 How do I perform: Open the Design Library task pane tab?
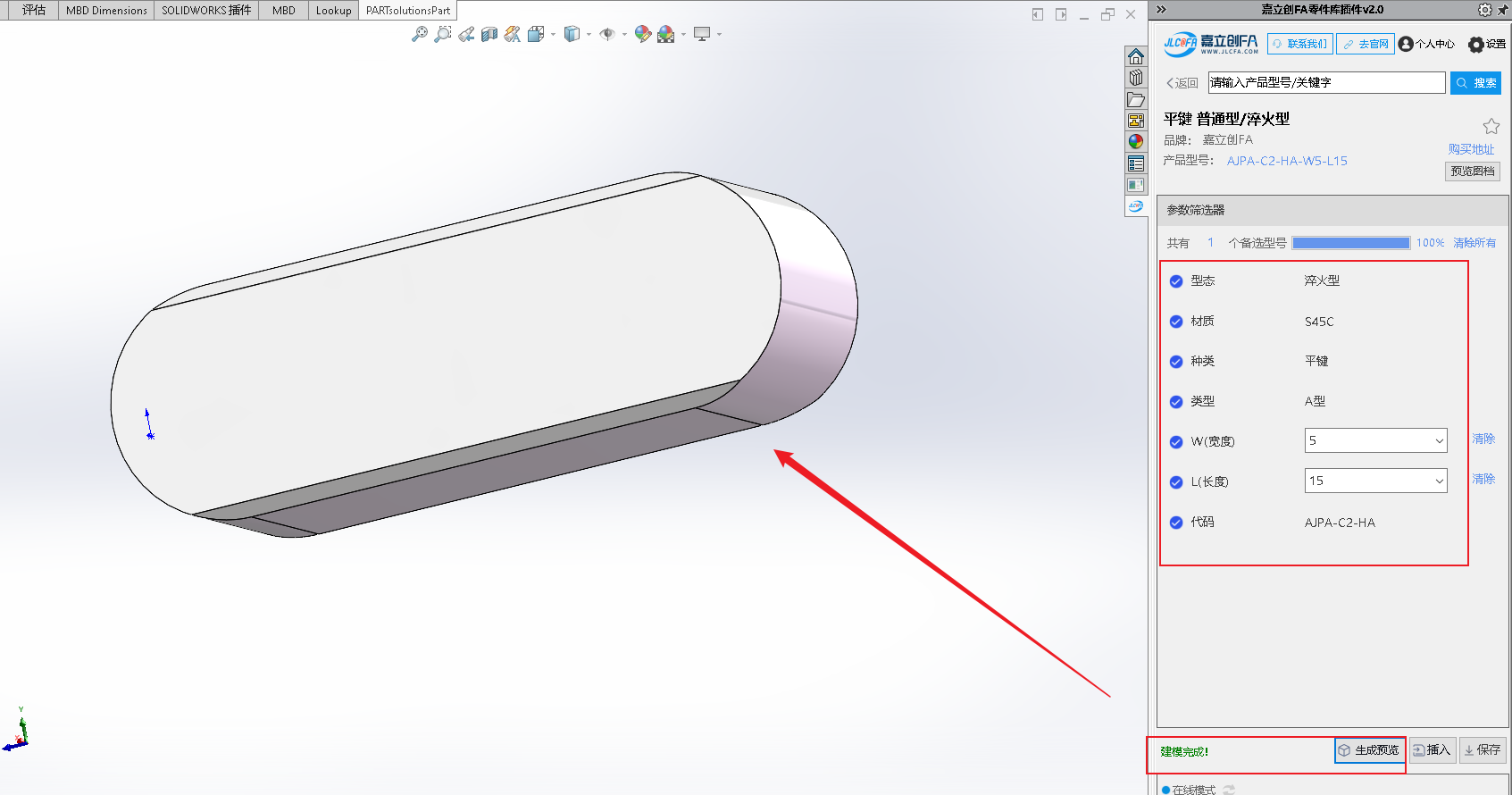point(1136,78)
